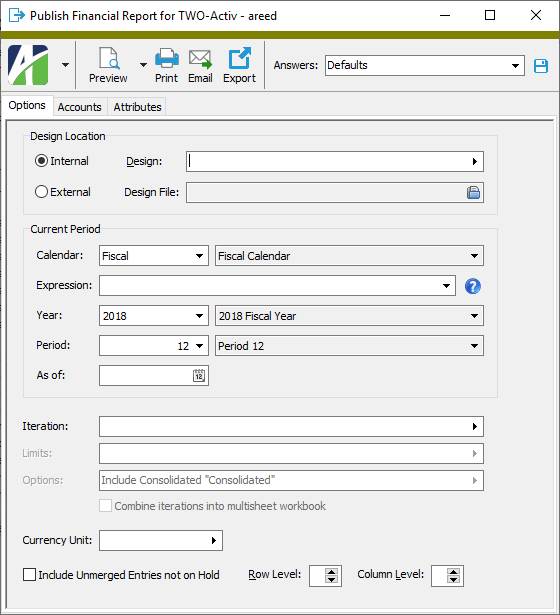Click the Row Level spinner arrows

click(x=331, y=576)
